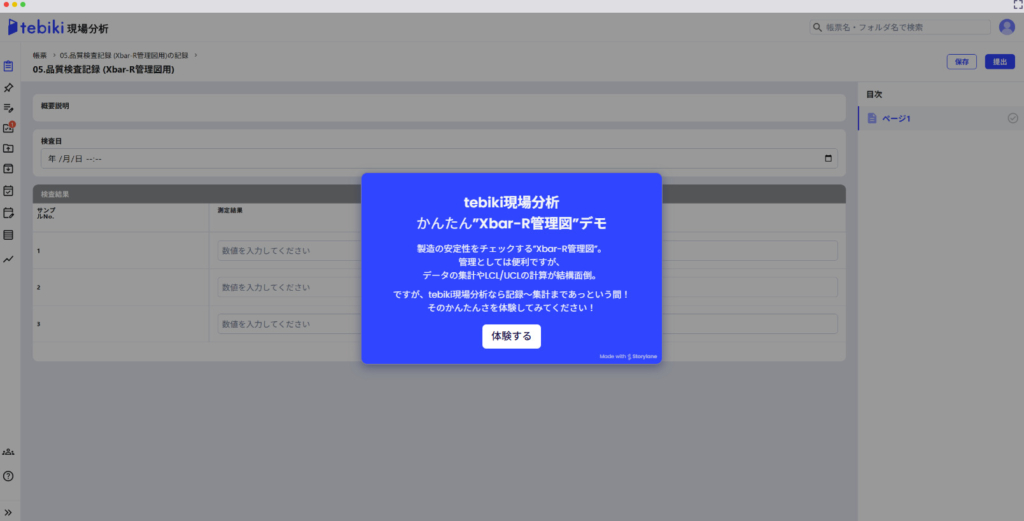
Task: Click the help question mark icon
Action: click(x=9, y=476)
